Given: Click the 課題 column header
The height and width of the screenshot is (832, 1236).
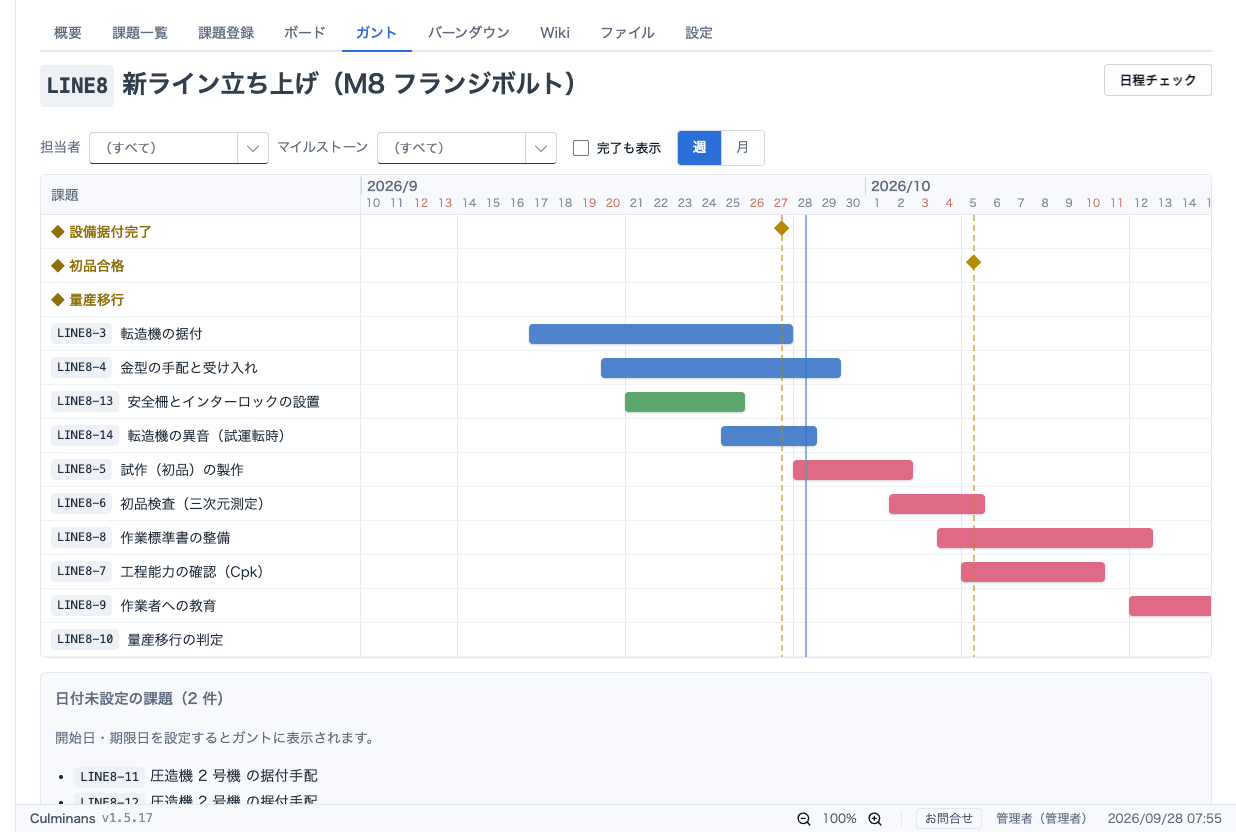Looking at the screenshot, I should 65,195.
